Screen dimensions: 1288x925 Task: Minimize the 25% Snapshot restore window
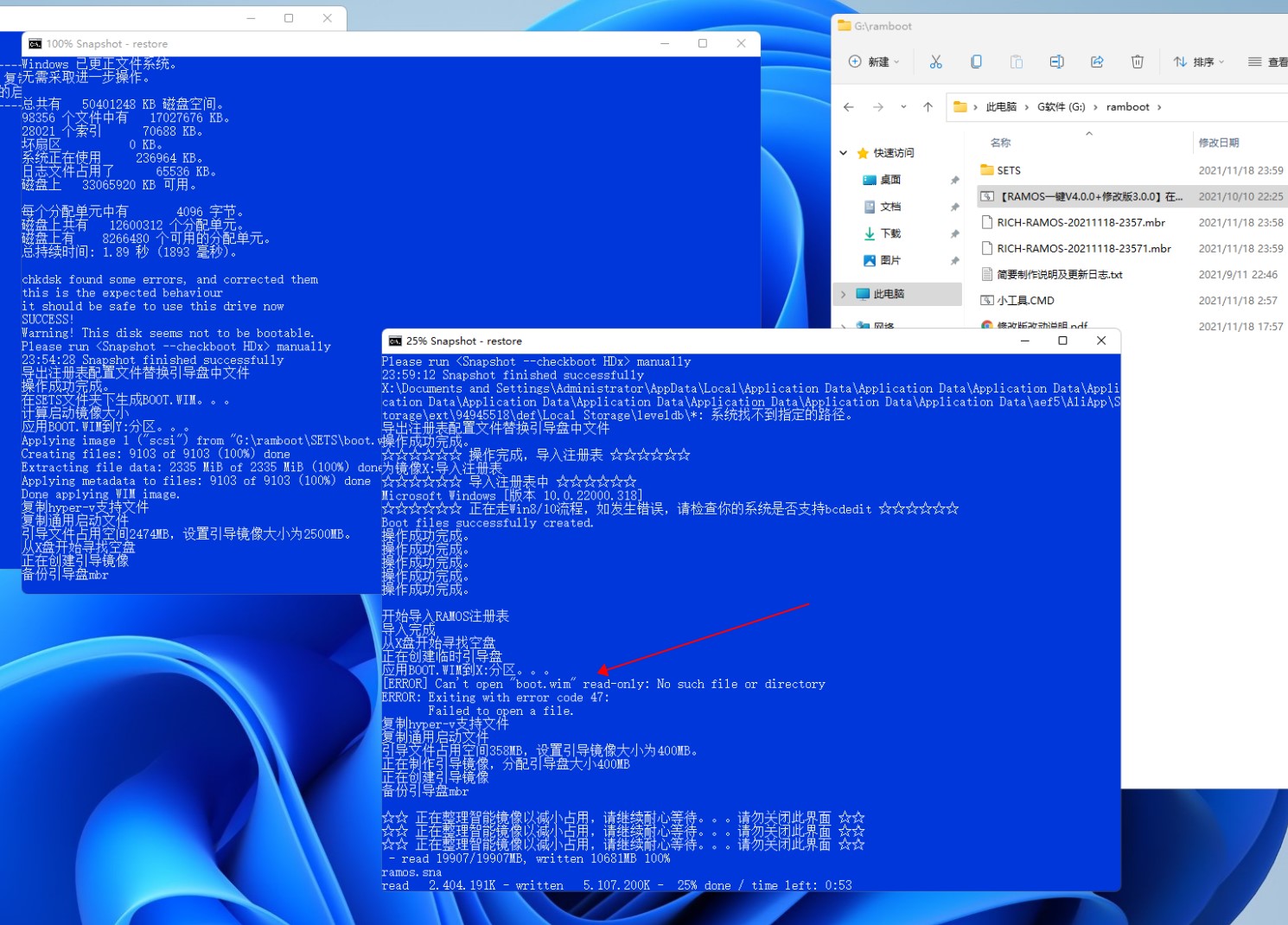tap(1024, 341)
